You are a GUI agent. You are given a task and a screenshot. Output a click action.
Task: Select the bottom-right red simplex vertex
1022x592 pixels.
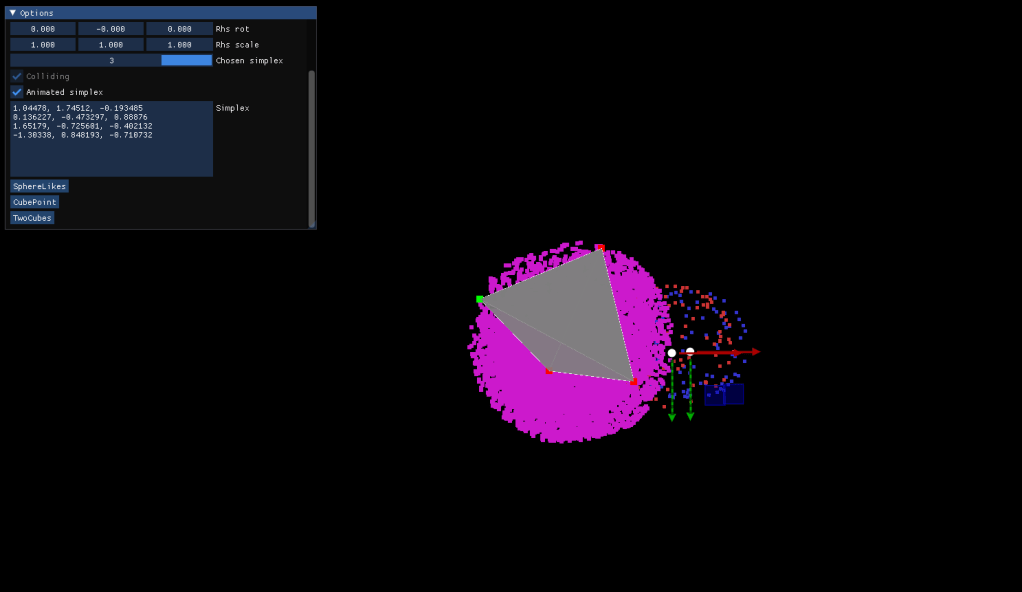[x=633, y=382]
